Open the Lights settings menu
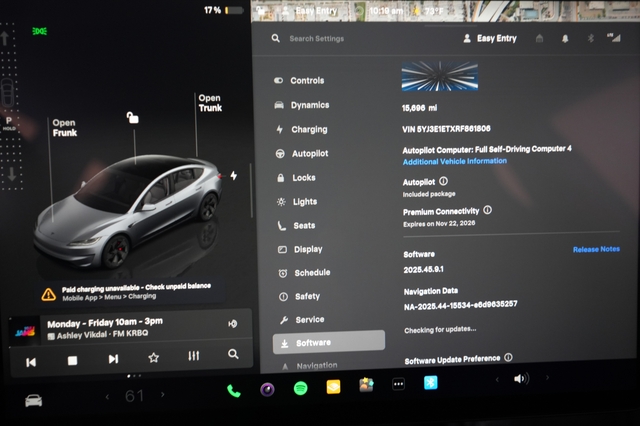Image resolution: width=640 pixels, height=426 pixels. point(297,202)
